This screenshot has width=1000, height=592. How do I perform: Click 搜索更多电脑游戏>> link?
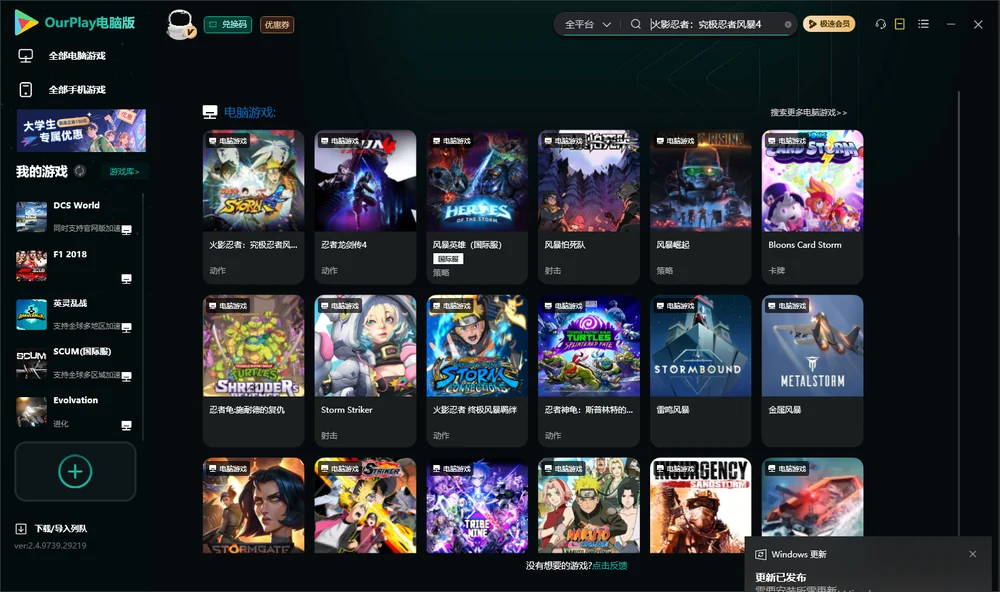[x=809, y=113]
